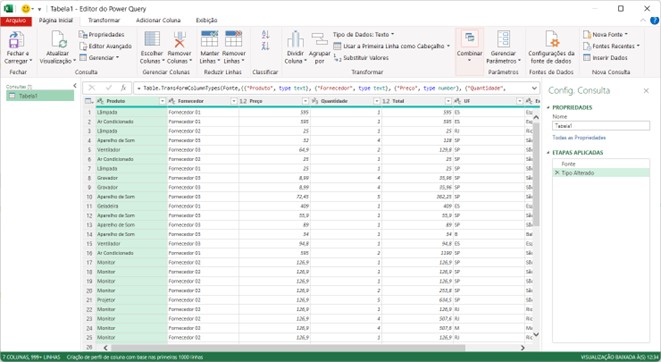Open the Editor Avançado
This screenshot has width=661, height=362.
105,46
